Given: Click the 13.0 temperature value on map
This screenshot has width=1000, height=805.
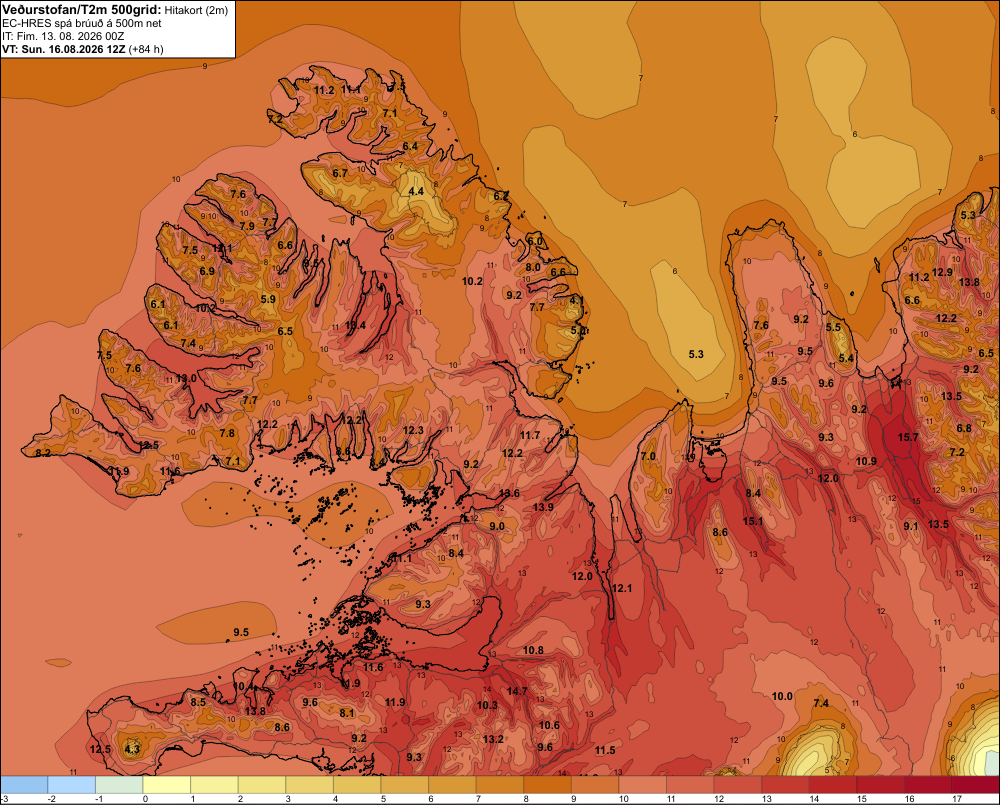Looking at the screenshot, I should tap(186, 378).
